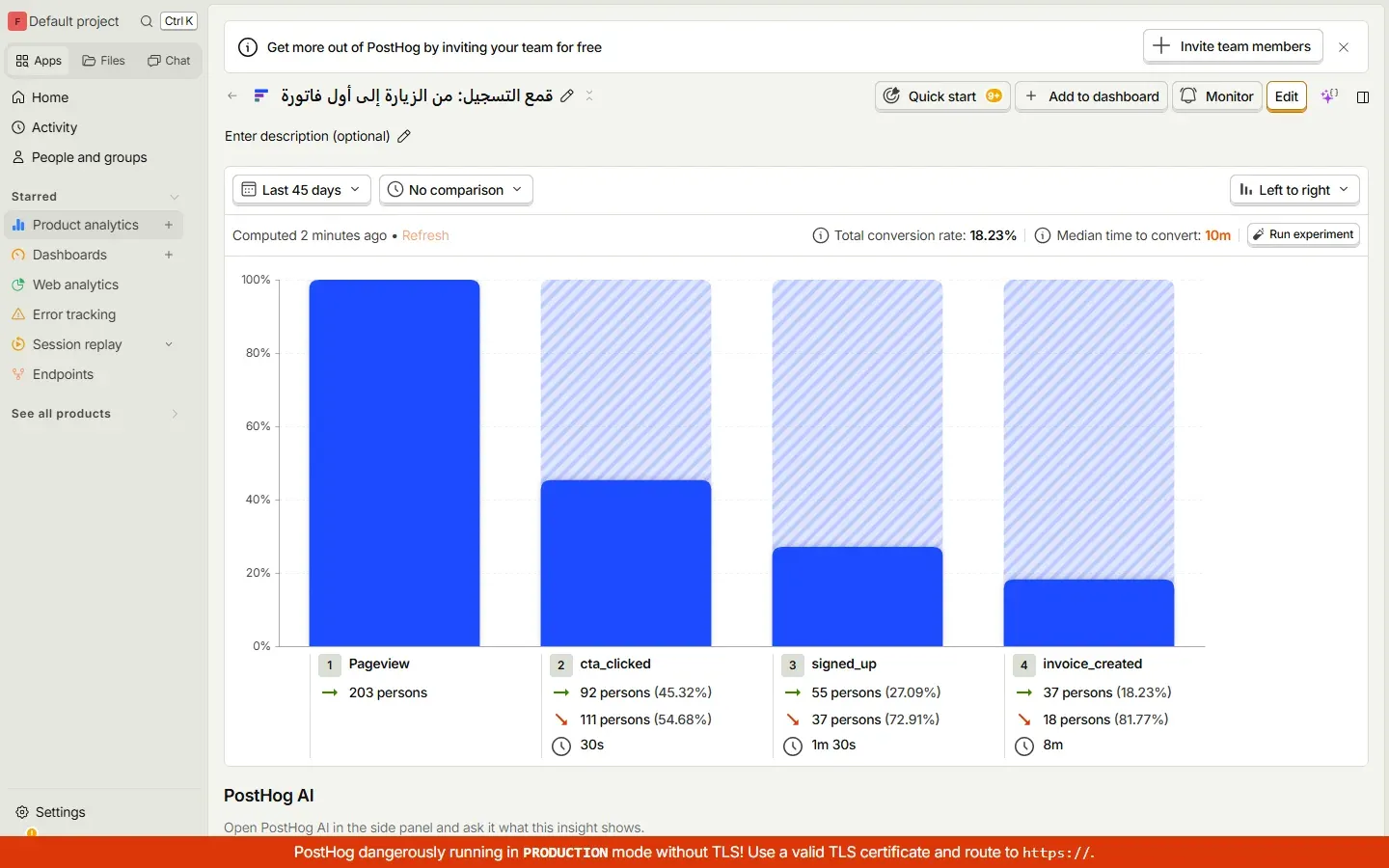Click the back arrow beside insight title
The height and width of the screenshot is (868, 1389).
232,95
